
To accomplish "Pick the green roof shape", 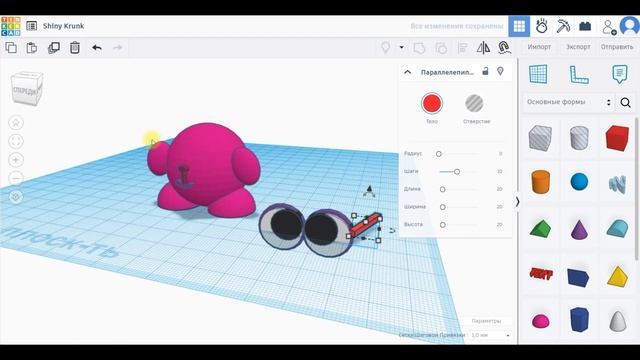I will pos(540,229).
